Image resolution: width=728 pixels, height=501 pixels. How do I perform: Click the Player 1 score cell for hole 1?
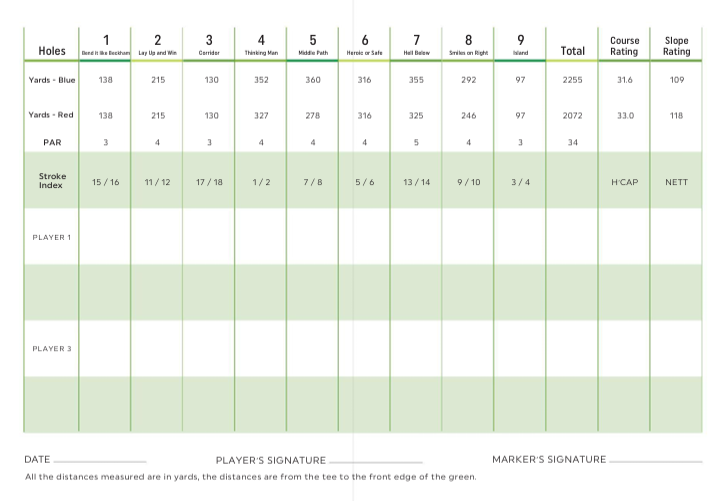[105, 237]
